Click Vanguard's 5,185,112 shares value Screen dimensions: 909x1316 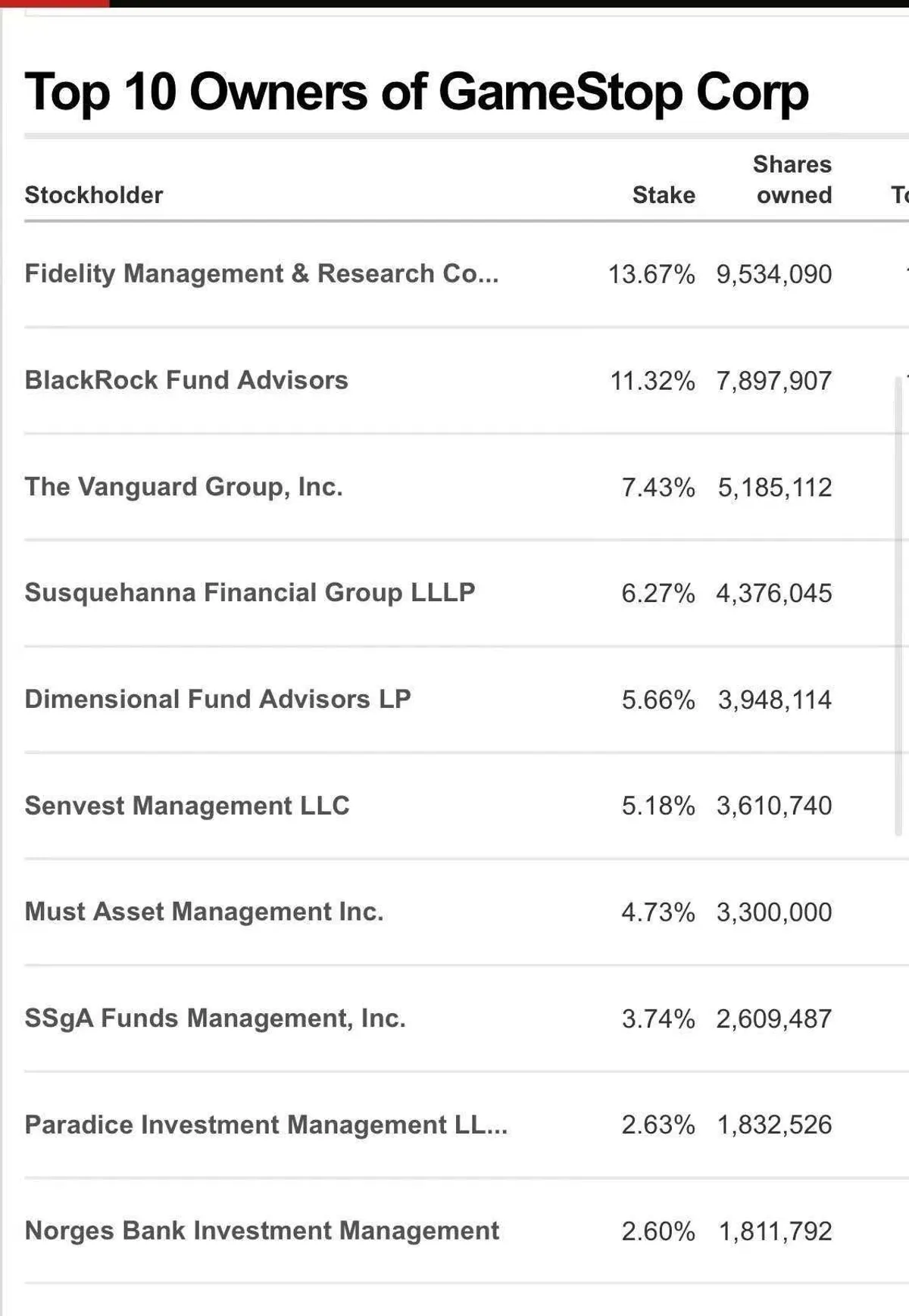[x=775, y=488]
